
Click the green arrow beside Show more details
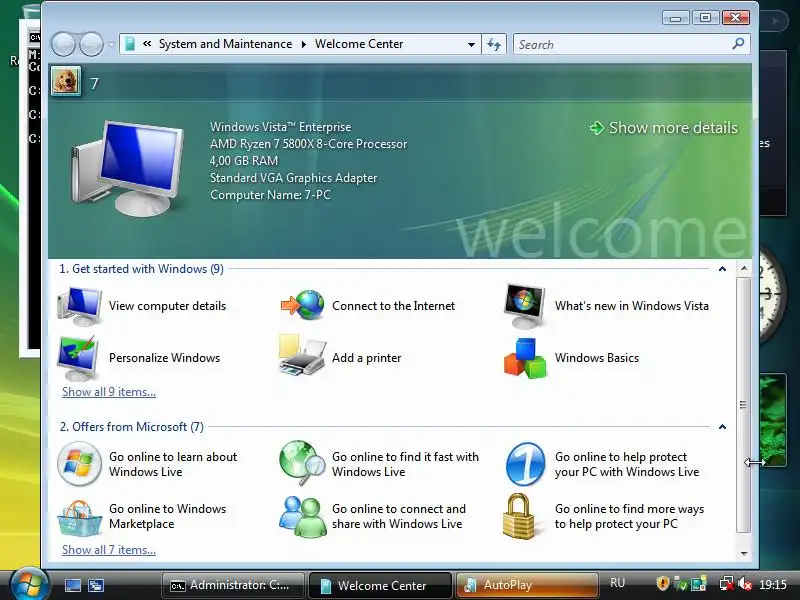[596, 128]
